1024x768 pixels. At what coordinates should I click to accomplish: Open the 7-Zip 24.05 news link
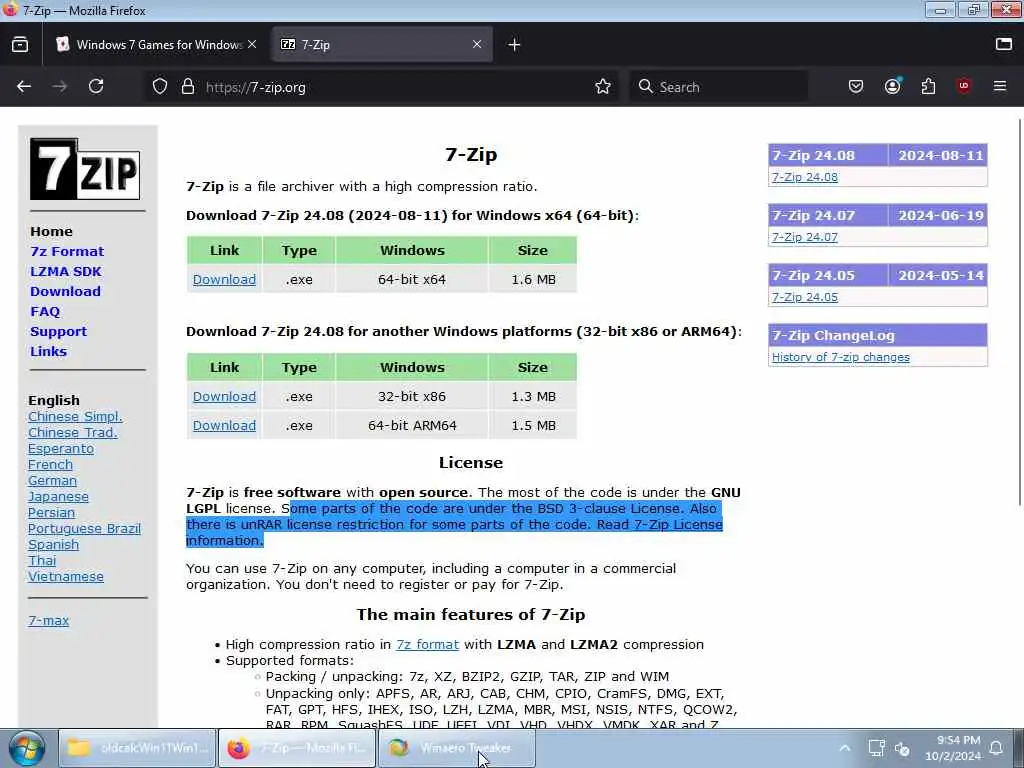[x=805, y=297]
